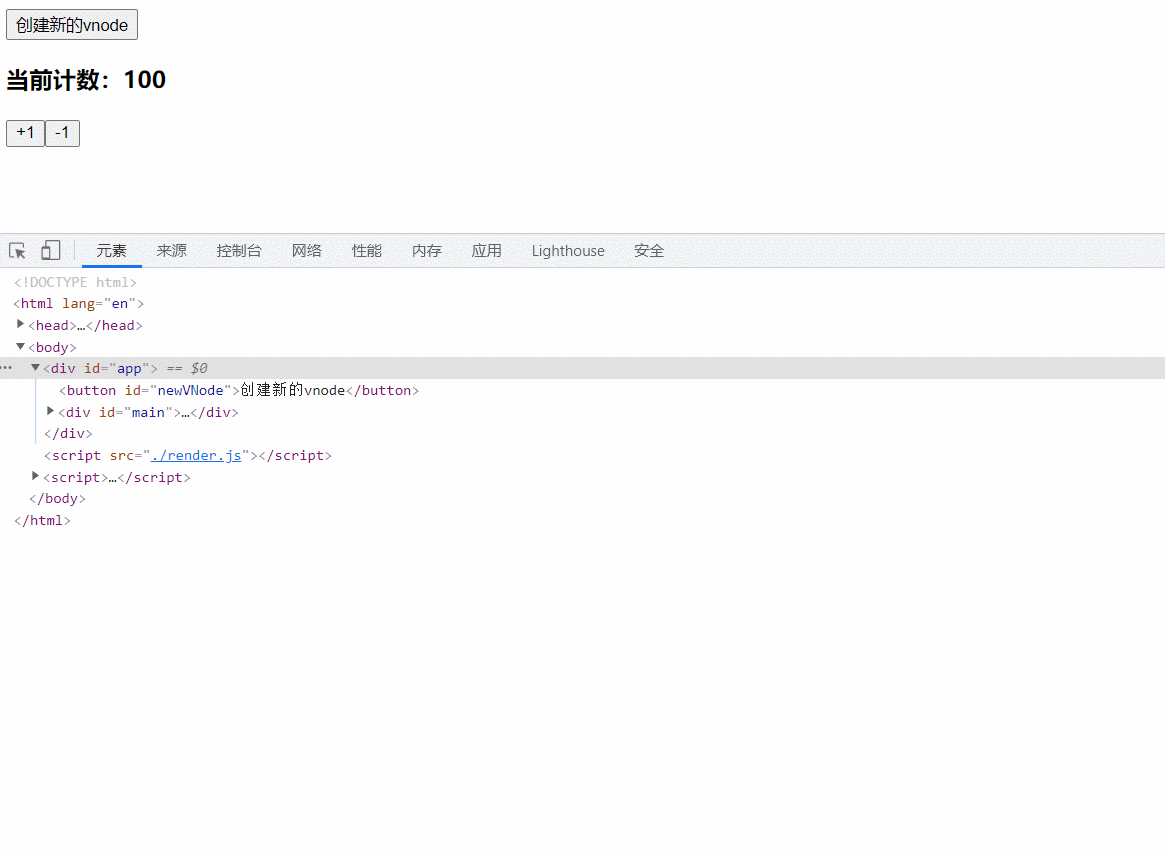Expand the div id="main" node
This screenshot has width=1165, height=857.
(x=51, y=411)
